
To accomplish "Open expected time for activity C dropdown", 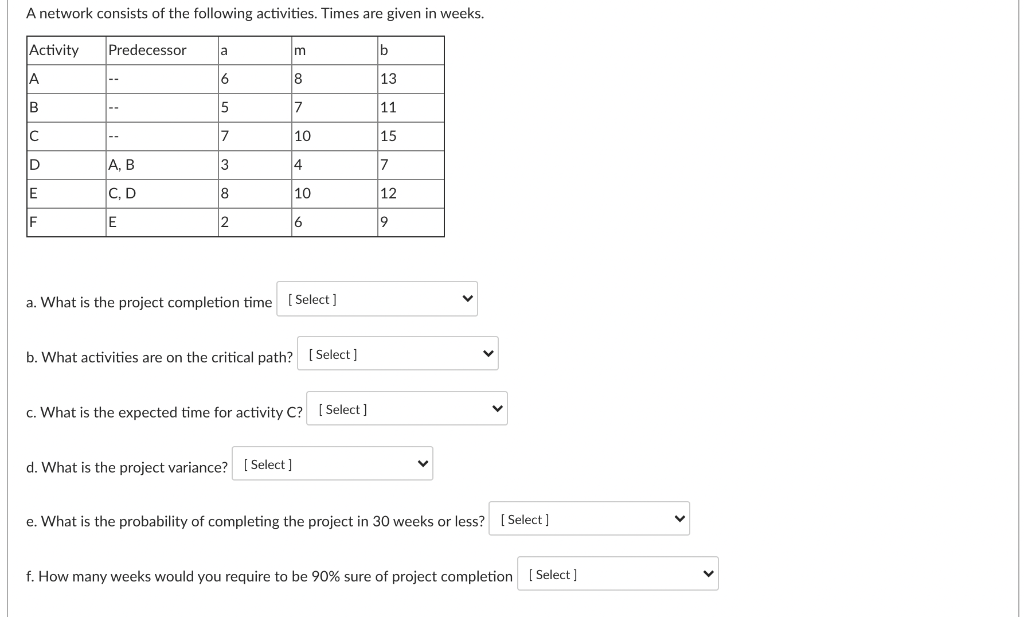I will pyautogui.click(x=407, y=409).
